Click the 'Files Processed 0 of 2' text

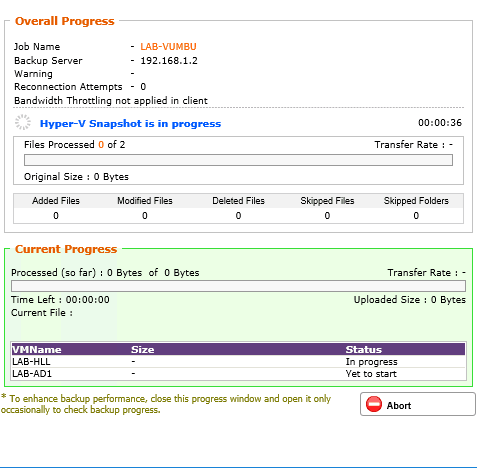(75, 145)
